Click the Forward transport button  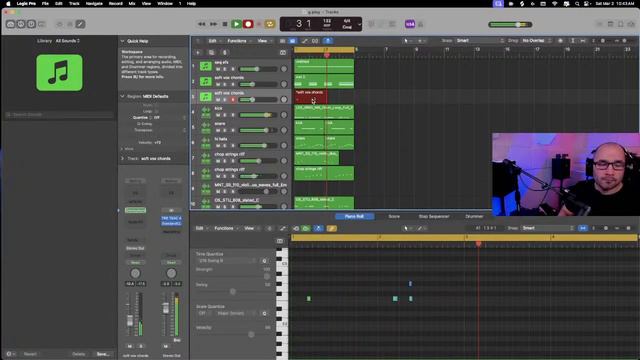[x=213, y=24]
